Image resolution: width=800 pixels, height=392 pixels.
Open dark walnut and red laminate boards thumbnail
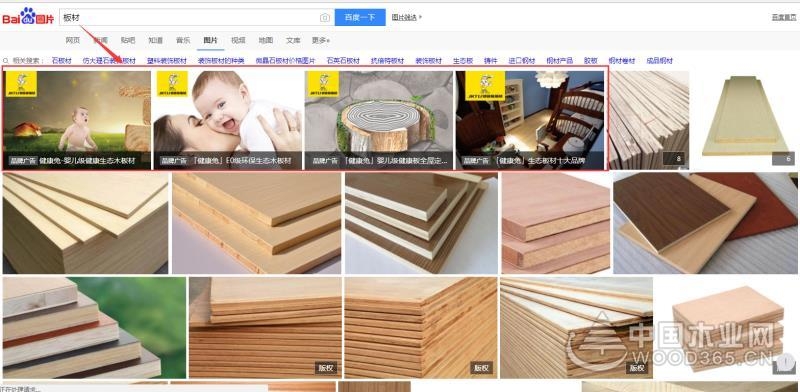coord(705,223)
